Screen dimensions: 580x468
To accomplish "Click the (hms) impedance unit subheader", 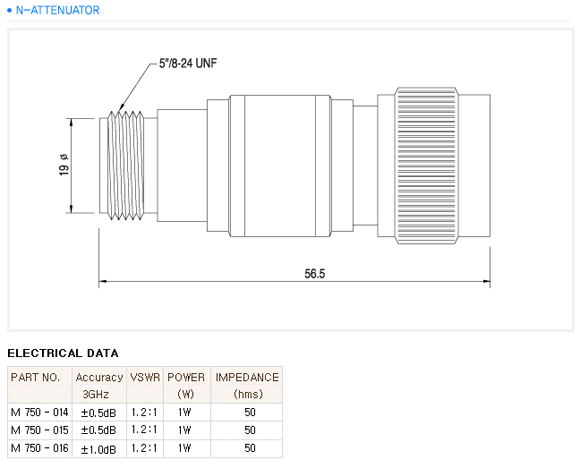I will [x=248, y=394].
